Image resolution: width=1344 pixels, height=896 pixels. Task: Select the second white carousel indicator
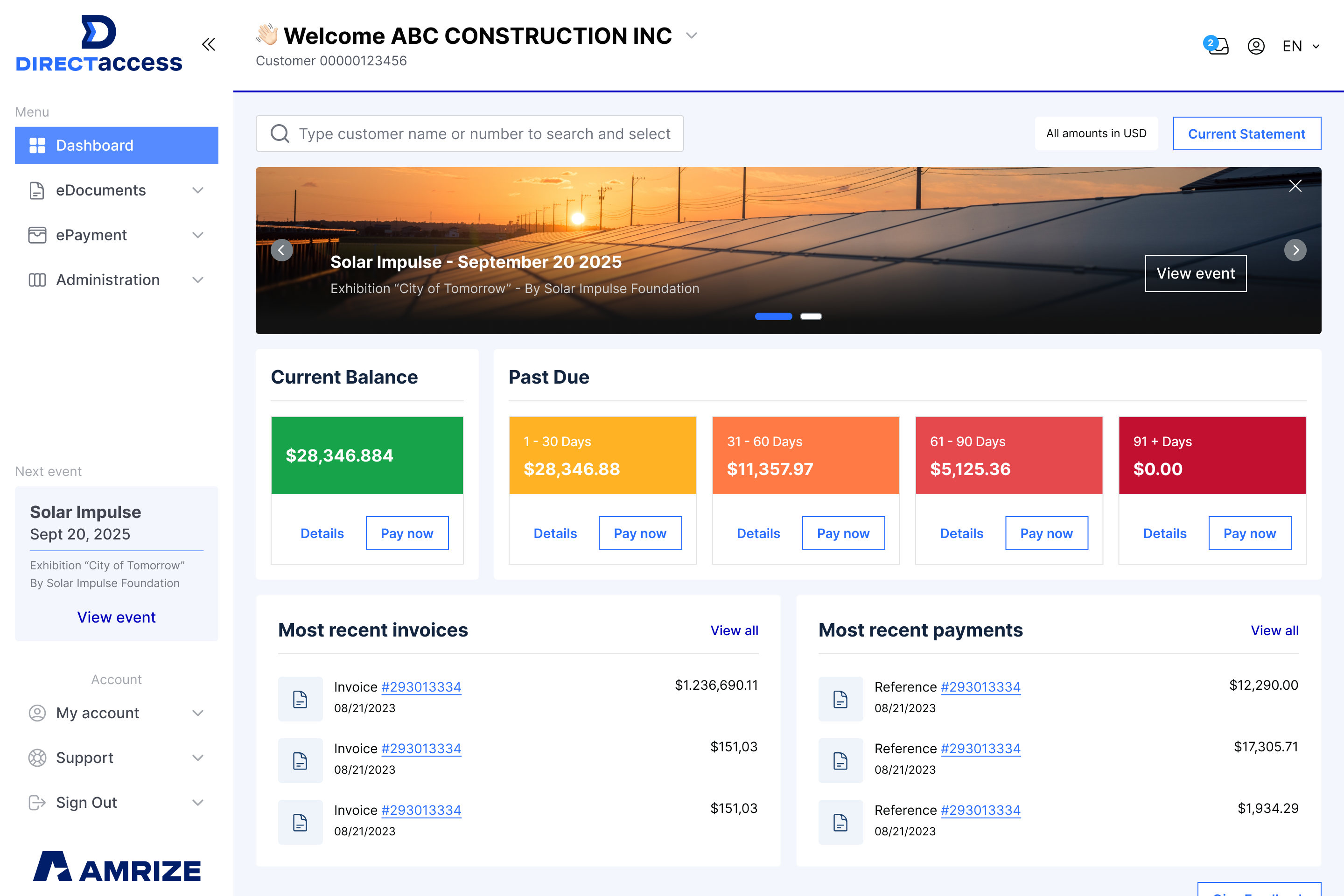(810, 316)
